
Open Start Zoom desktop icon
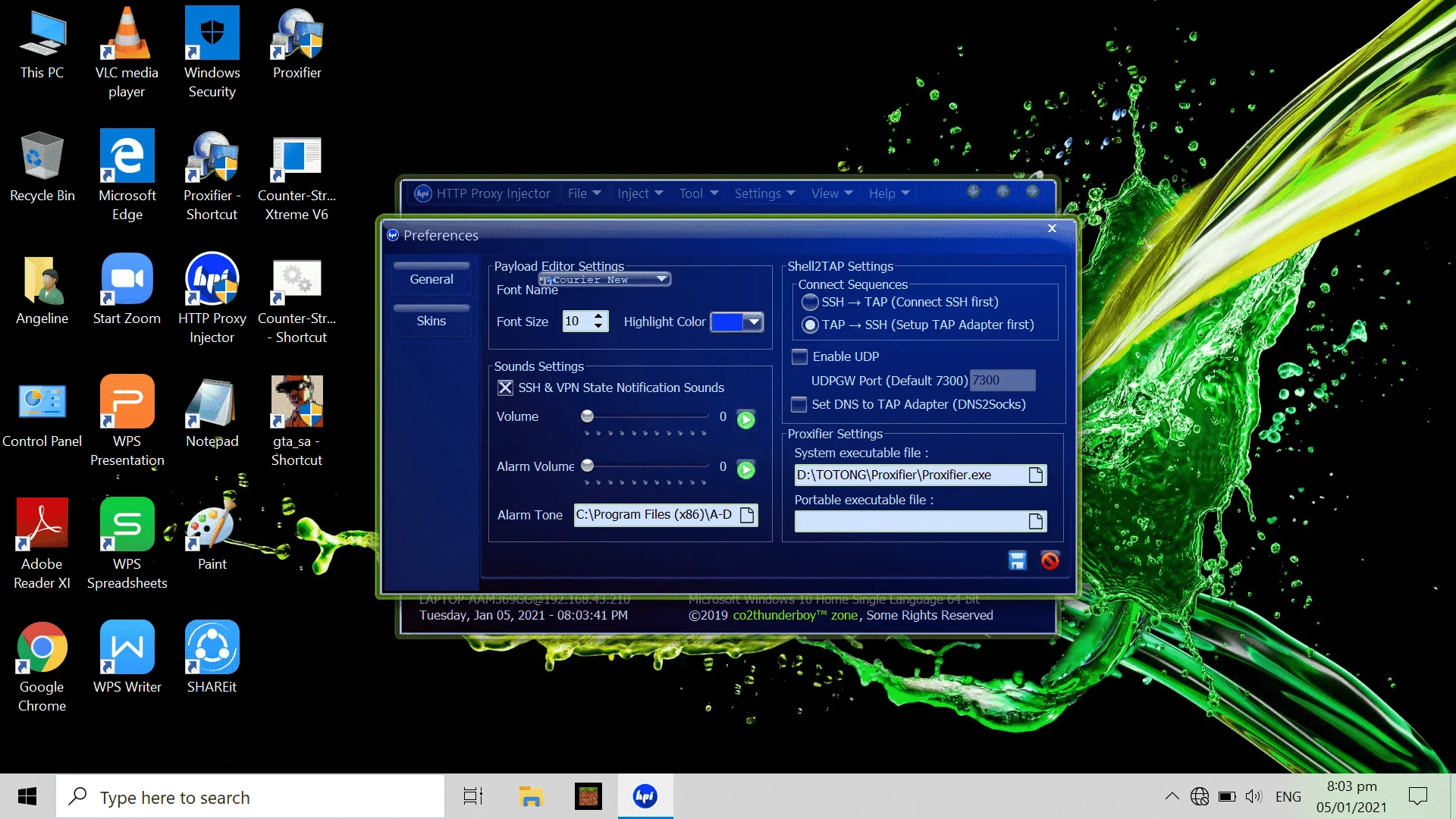127,290
